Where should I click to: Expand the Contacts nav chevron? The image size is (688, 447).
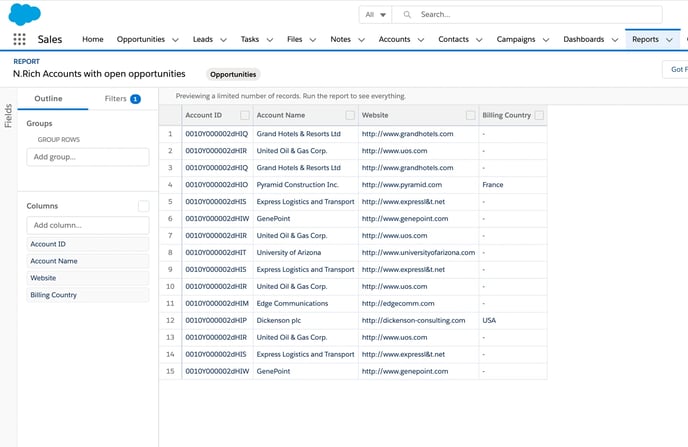(479, 39)
